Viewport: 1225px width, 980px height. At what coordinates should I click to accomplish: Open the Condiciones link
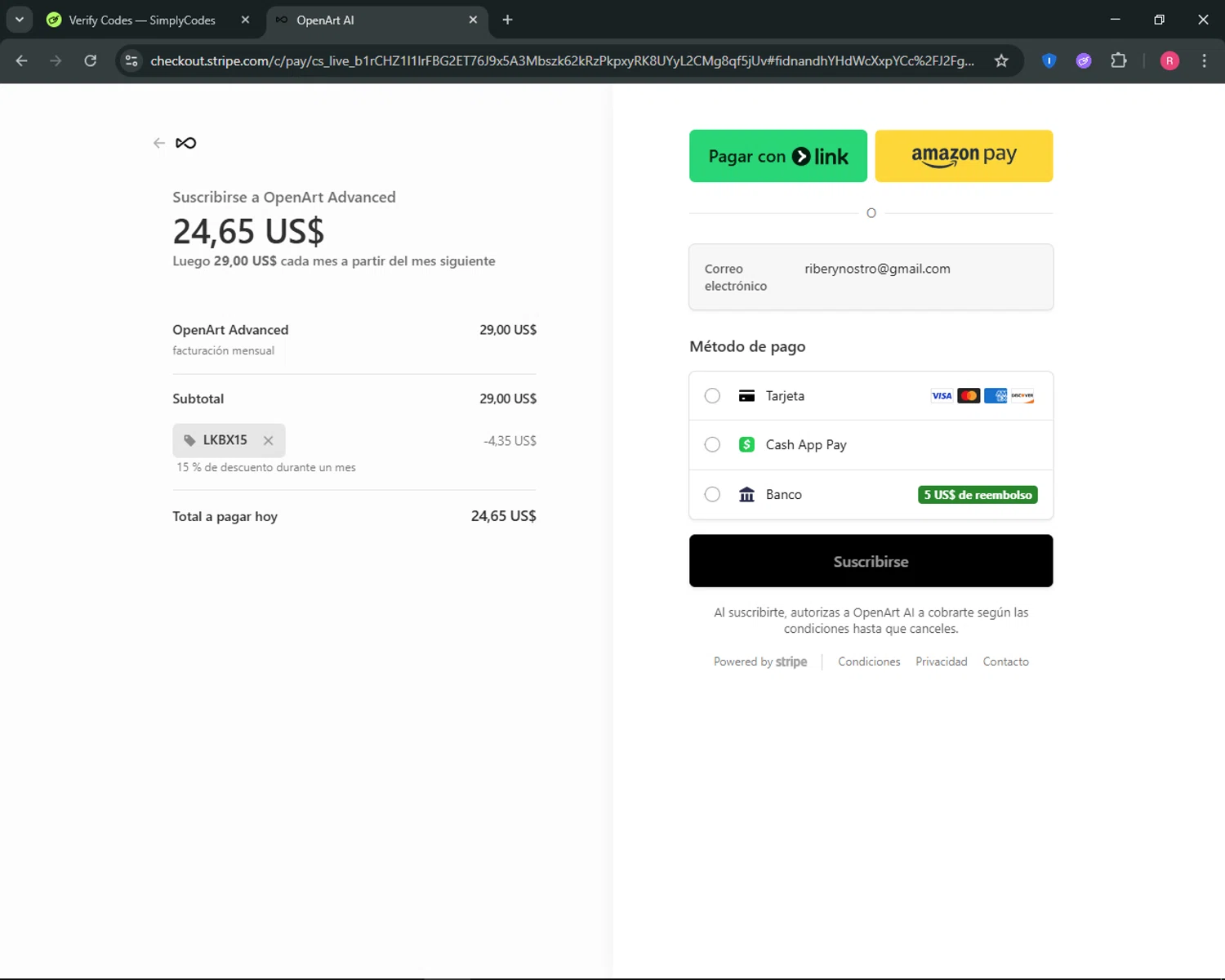pyautogui.click(x=869, y=661)
